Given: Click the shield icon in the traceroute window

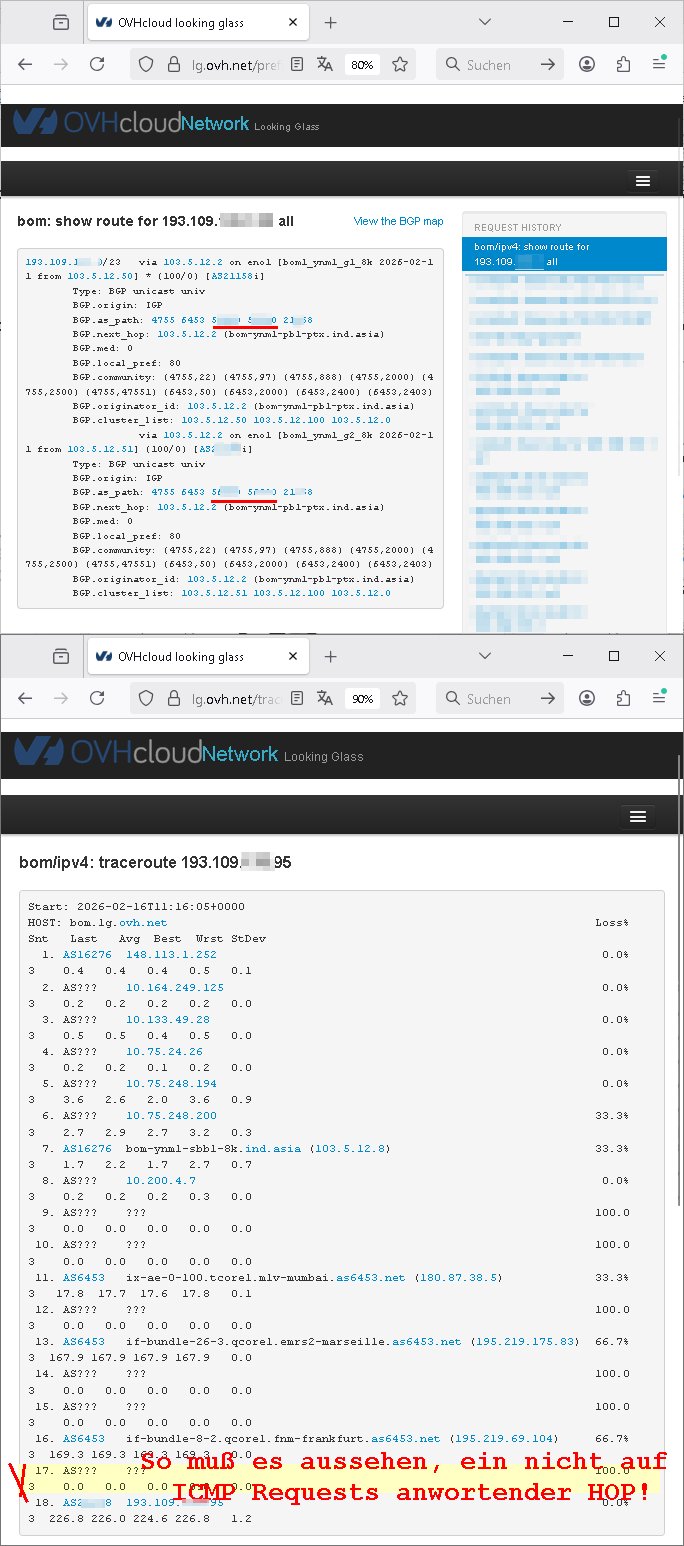Looking at the screenshot, I should tap(145, 698).
